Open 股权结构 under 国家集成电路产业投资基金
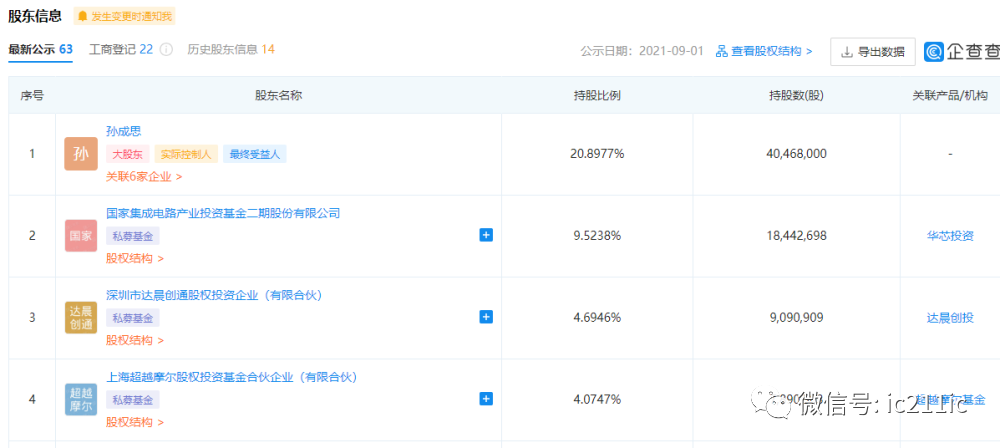 [135, 258]
